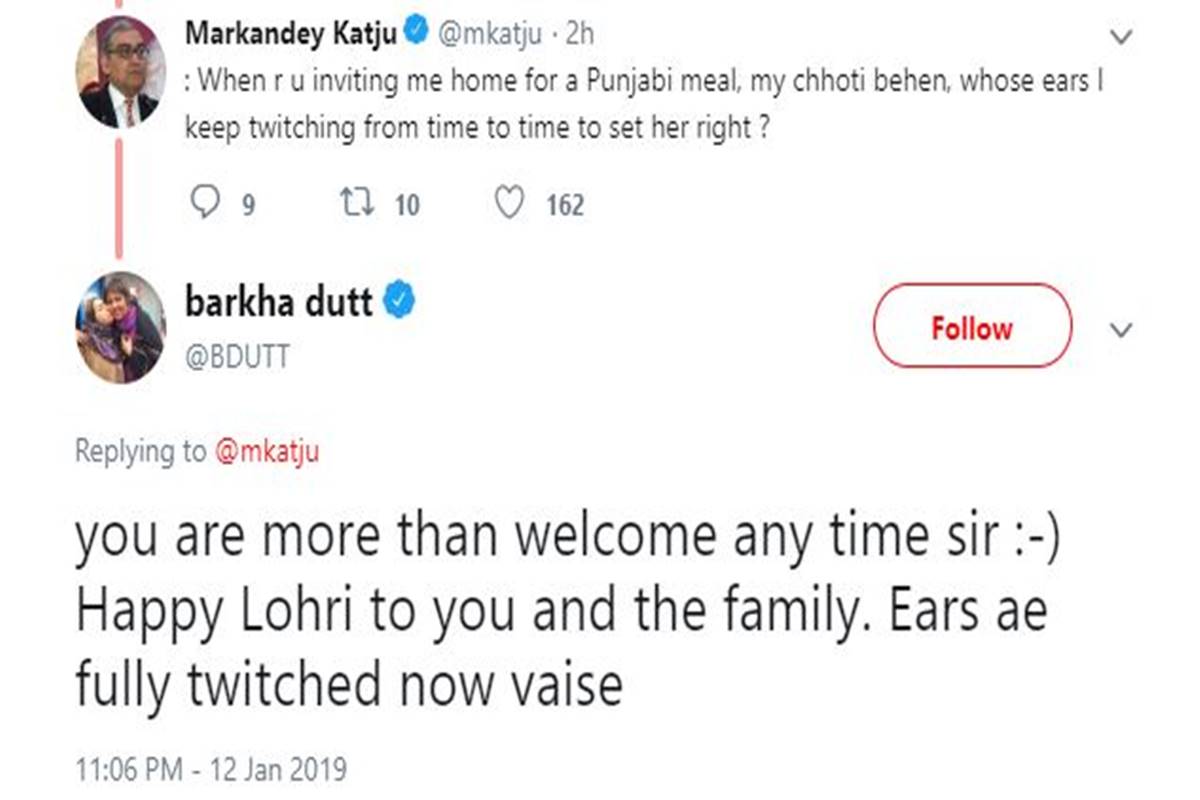Click the reply speech bubble icon
The height and width of the screenshot is (800, 1200).
click(x=206, y=204)
